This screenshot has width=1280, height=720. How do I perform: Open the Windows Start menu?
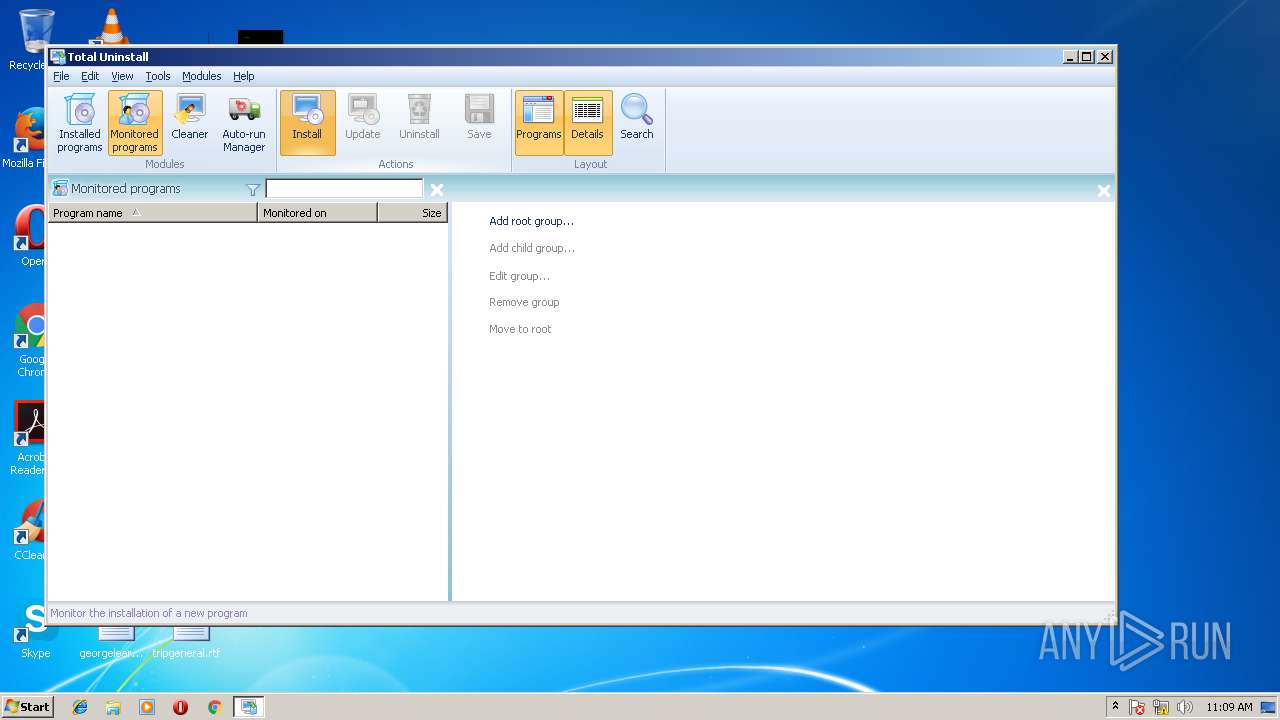27,707
